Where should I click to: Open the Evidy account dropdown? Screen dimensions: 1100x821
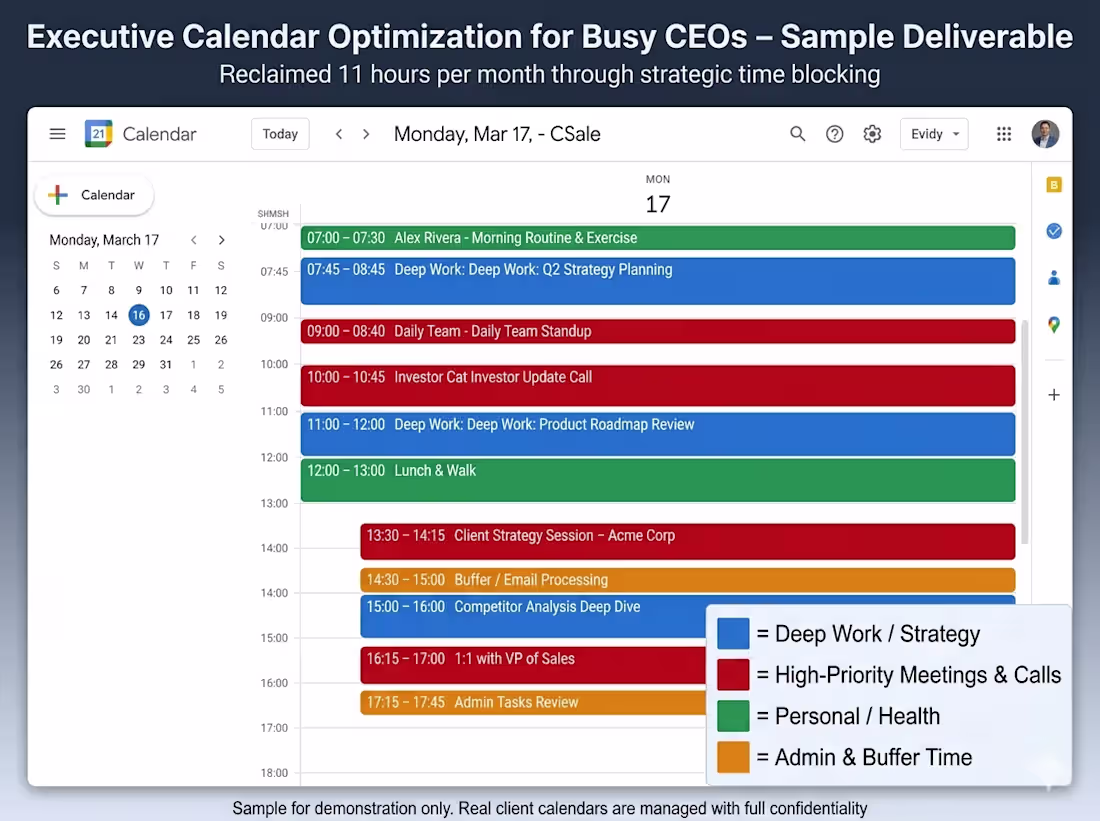[x=933, y=133]
